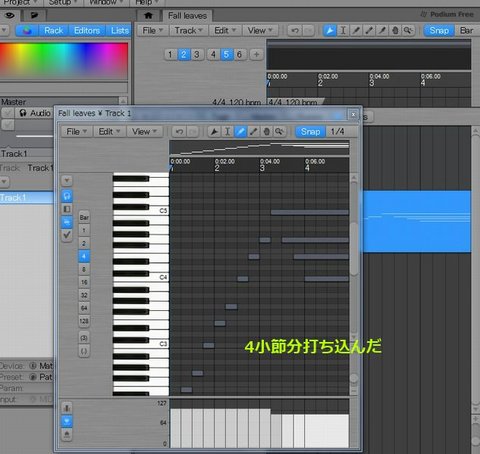The image size is (480, 454).
Task: Open File menu in piano roll editor
Action: tap(77, 132)
